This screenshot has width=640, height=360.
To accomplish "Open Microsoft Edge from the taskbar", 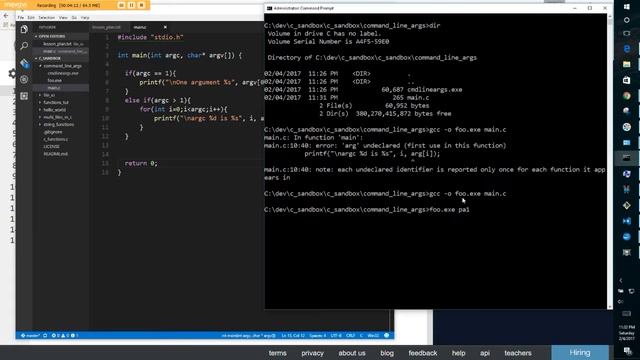I will pos(627,49).
